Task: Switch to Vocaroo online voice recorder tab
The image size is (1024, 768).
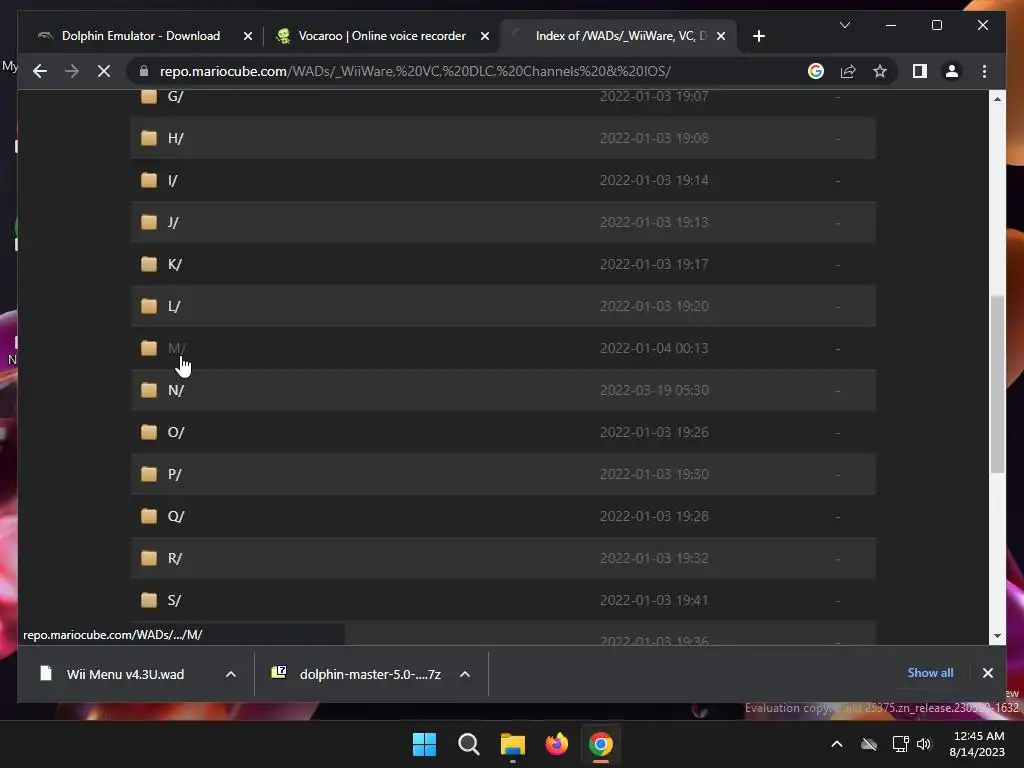Action: click(382, 36)
